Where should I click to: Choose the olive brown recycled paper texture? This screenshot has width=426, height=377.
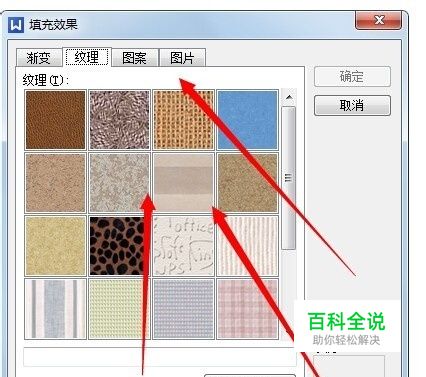click(247, 183)
